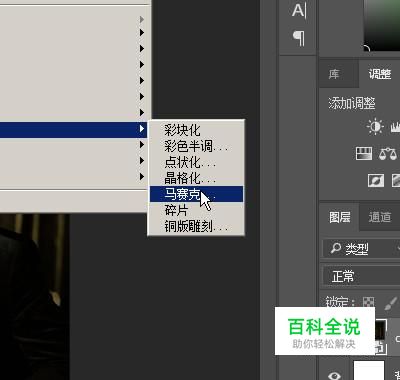
Task: Choose 彩块化 from the submenu
Action: point(196,130)
